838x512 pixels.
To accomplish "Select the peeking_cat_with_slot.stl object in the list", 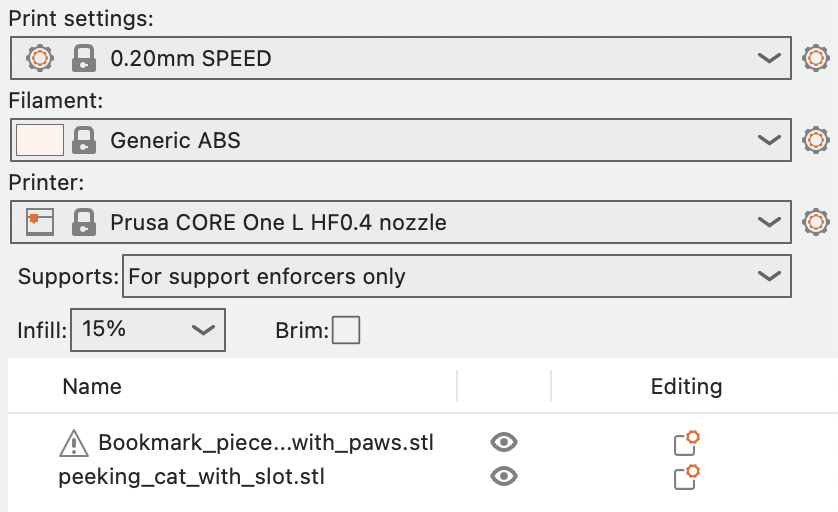I will tap(192, 477).
